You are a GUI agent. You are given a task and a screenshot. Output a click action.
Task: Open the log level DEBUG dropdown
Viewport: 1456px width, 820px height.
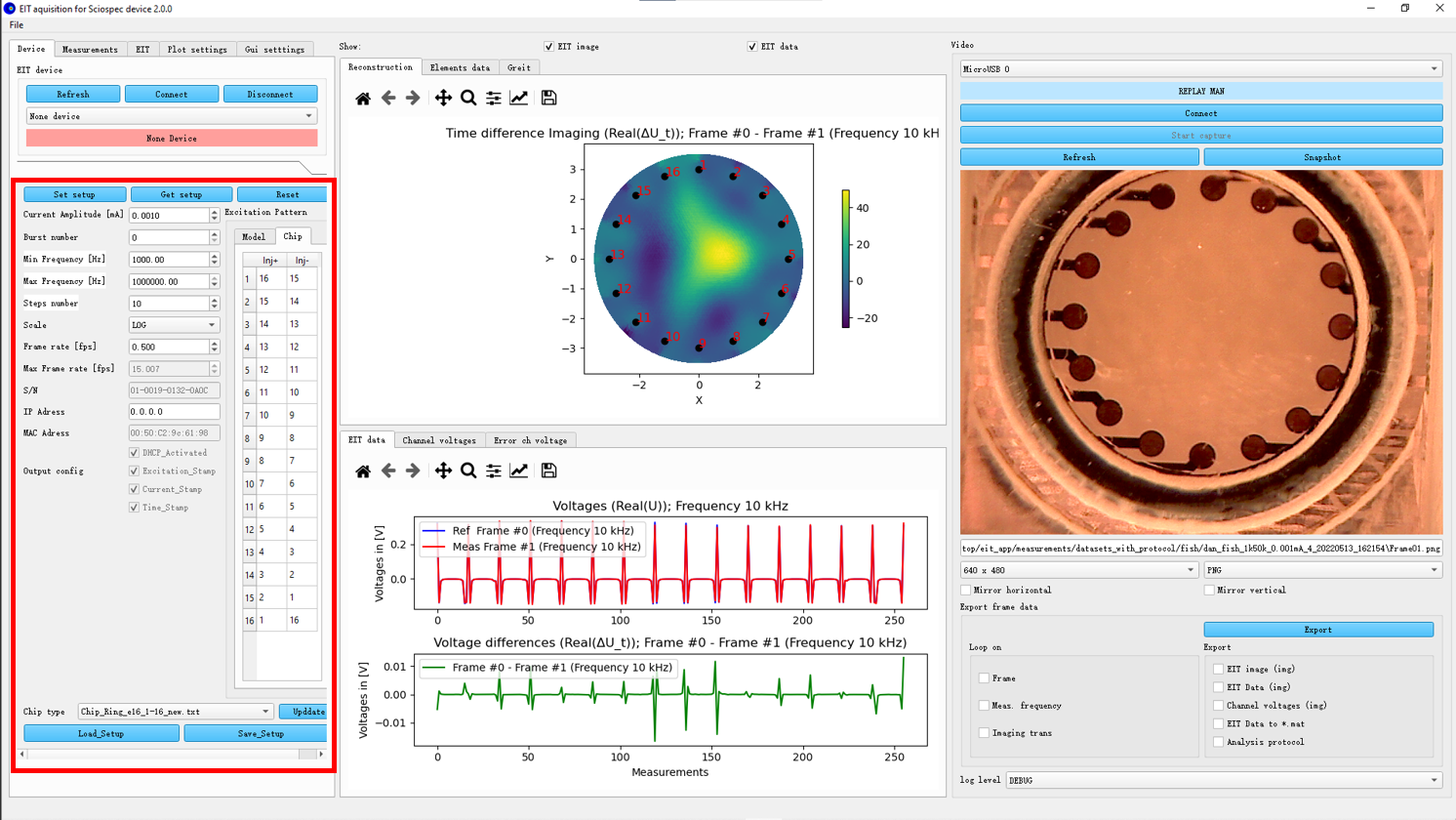(x=1224, y=780)
